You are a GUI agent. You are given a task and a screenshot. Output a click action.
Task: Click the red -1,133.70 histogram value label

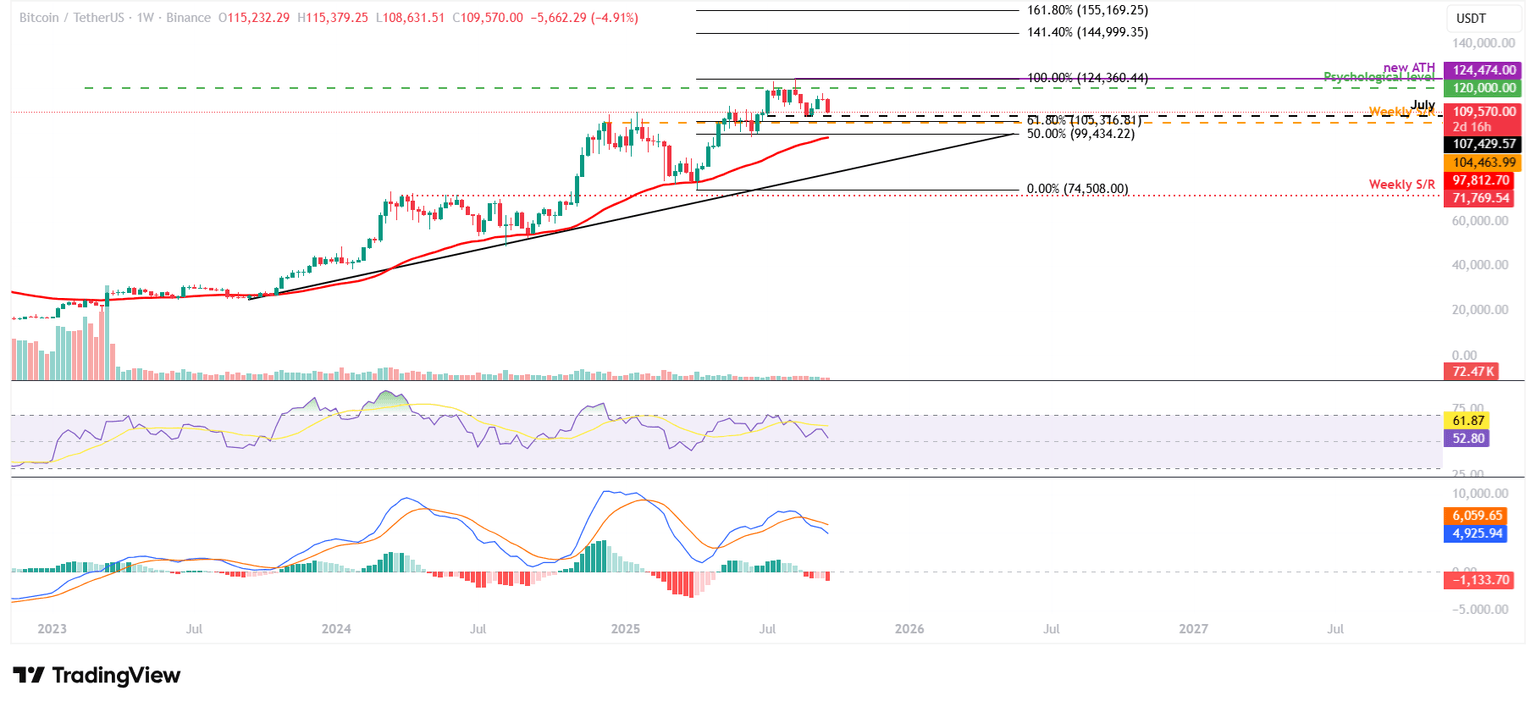1478,580
